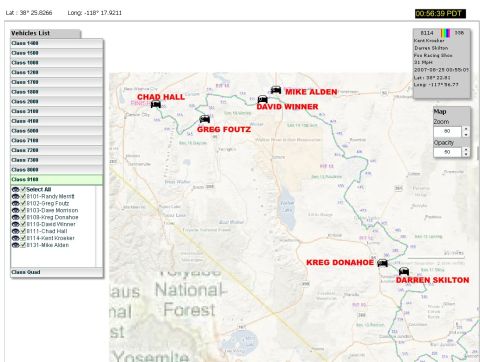This screenshot has height=362, width=480.
Task: Click the Opacity number input field
Action: (x=448, y=152)
